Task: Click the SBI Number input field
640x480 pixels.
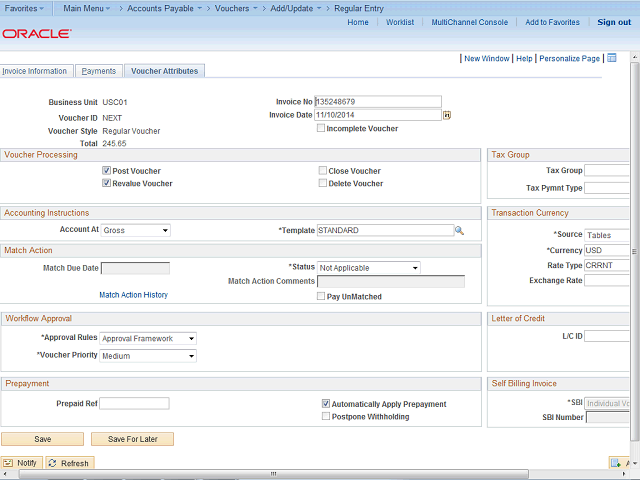Action: [608, 417]
